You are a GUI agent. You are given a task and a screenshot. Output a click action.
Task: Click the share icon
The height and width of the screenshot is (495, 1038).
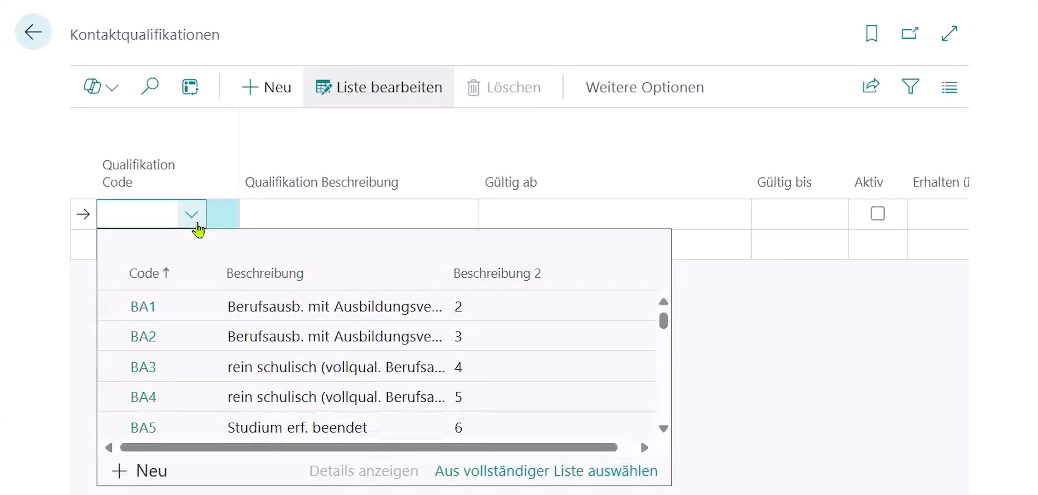click(871, 87)
